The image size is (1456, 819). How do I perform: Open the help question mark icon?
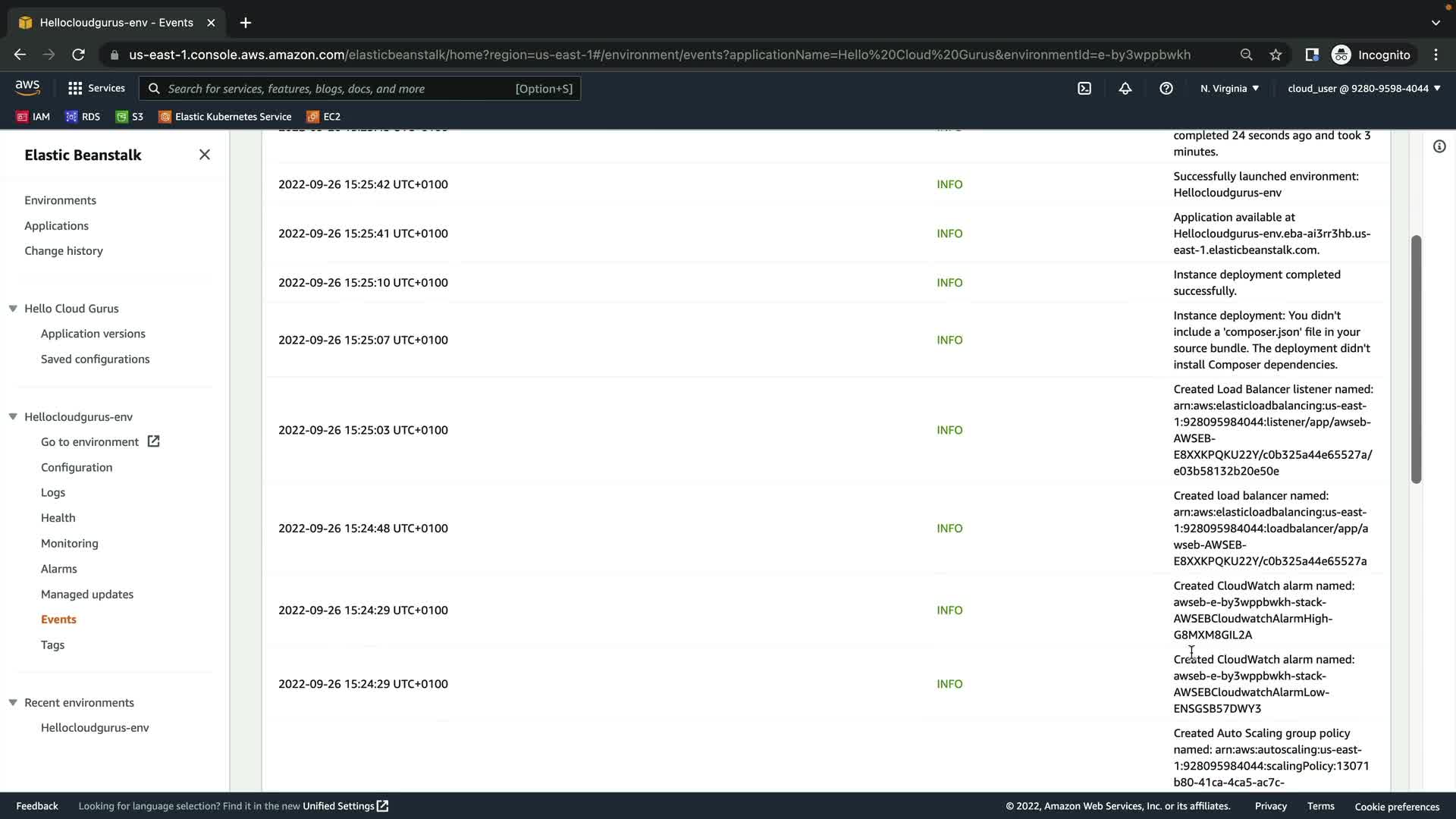[1166, 89]
